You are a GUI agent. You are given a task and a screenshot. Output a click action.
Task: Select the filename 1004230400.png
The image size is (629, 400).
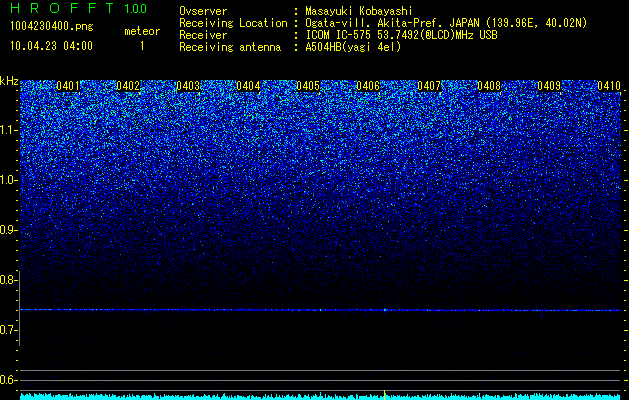52,26
